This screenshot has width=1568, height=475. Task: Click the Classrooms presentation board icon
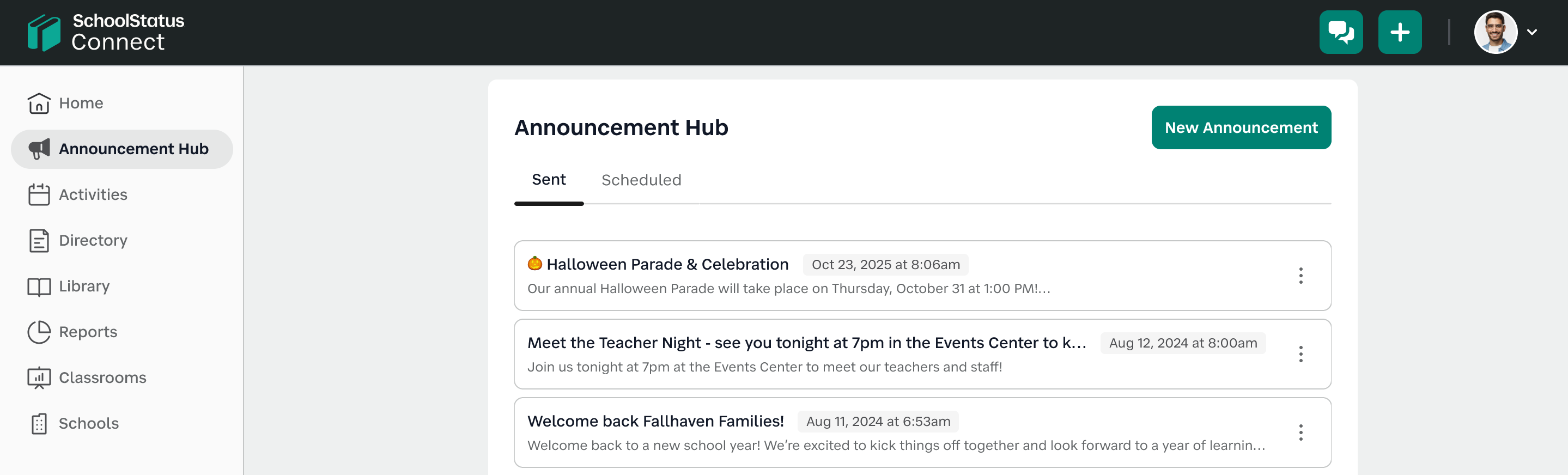click(39, 378)
